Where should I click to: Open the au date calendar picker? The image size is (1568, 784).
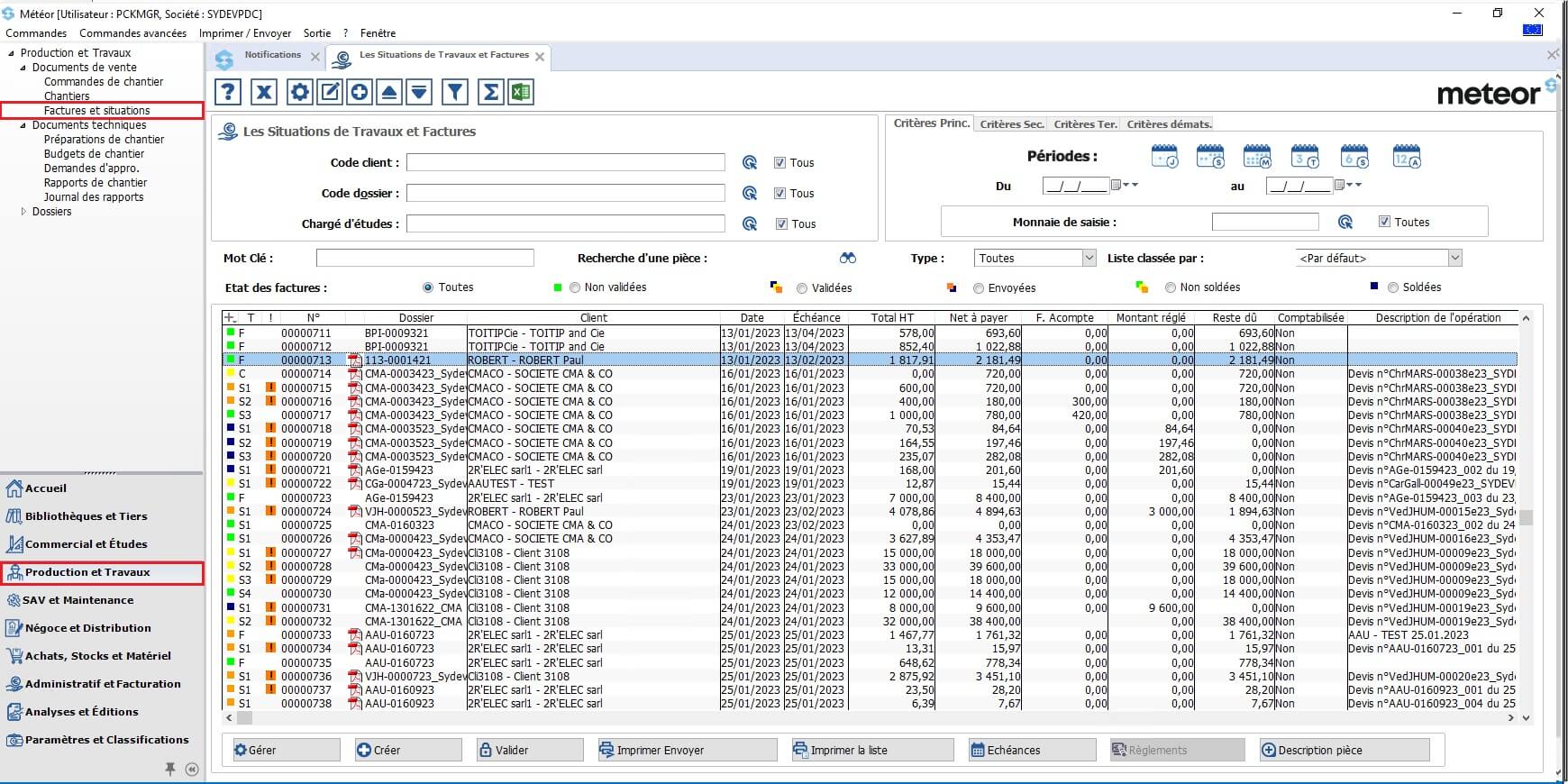[x=1339, y=185]
